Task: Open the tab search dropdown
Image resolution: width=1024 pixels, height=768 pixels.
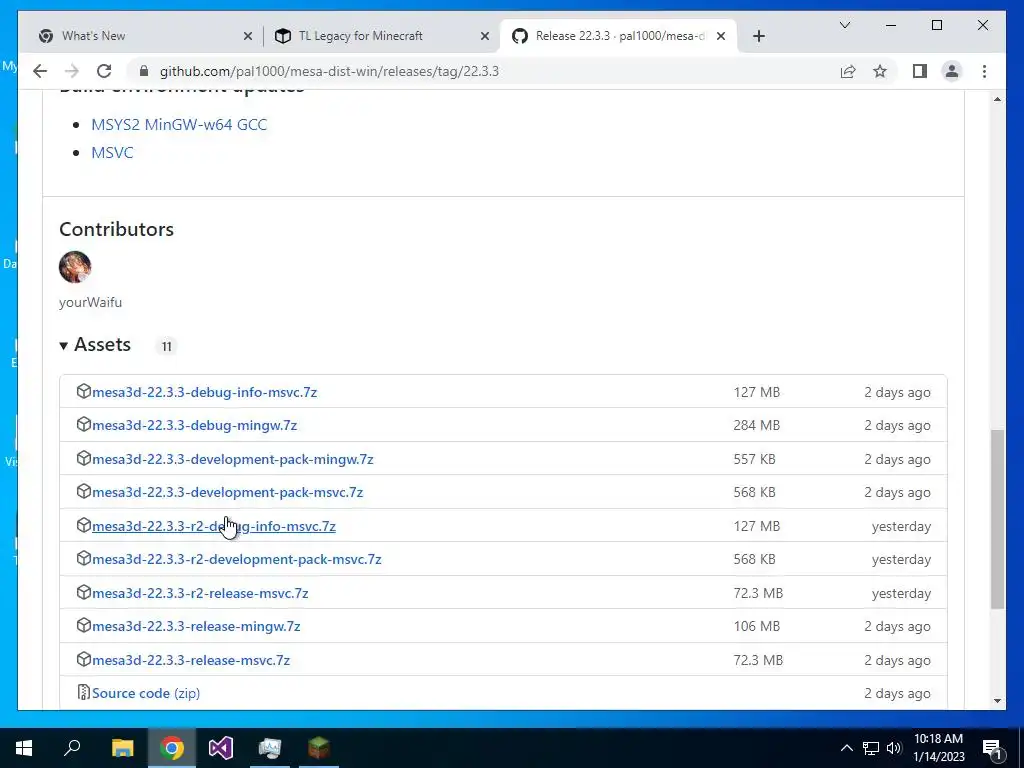Action: pyautogui.click(x=844, y=25)
